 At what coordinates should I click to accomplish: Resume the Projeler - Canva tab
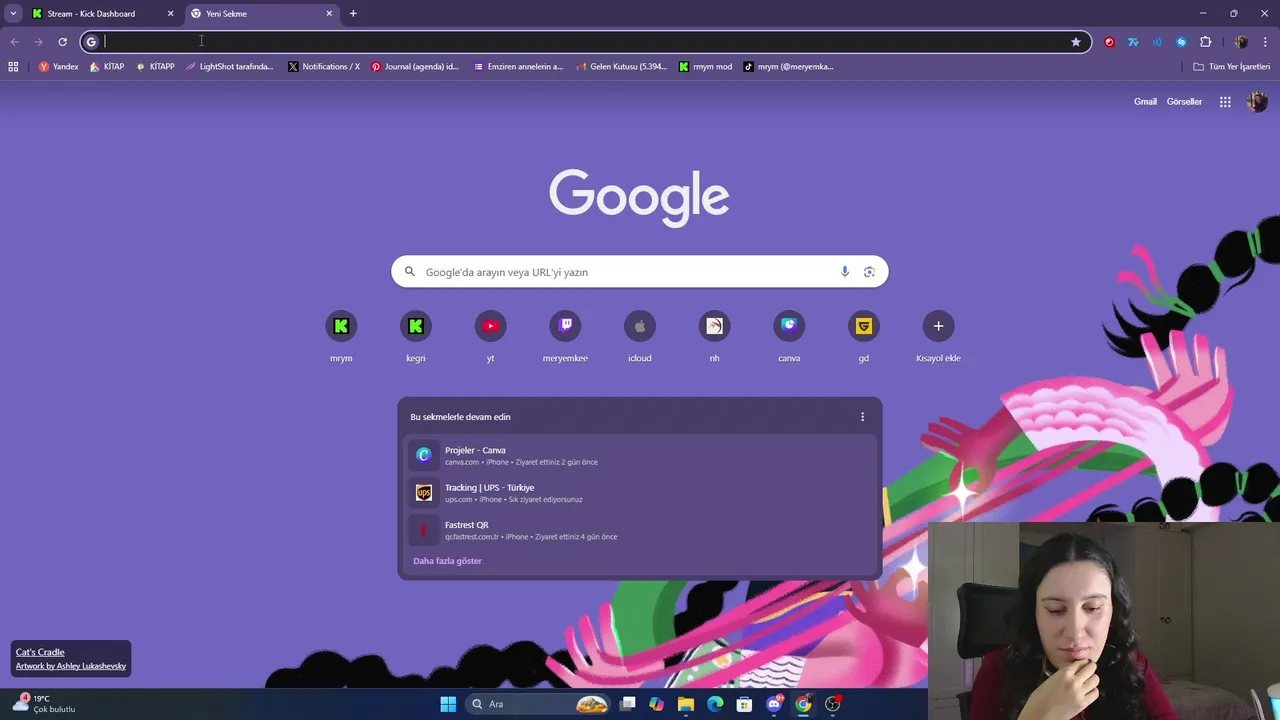pos(640,455)
